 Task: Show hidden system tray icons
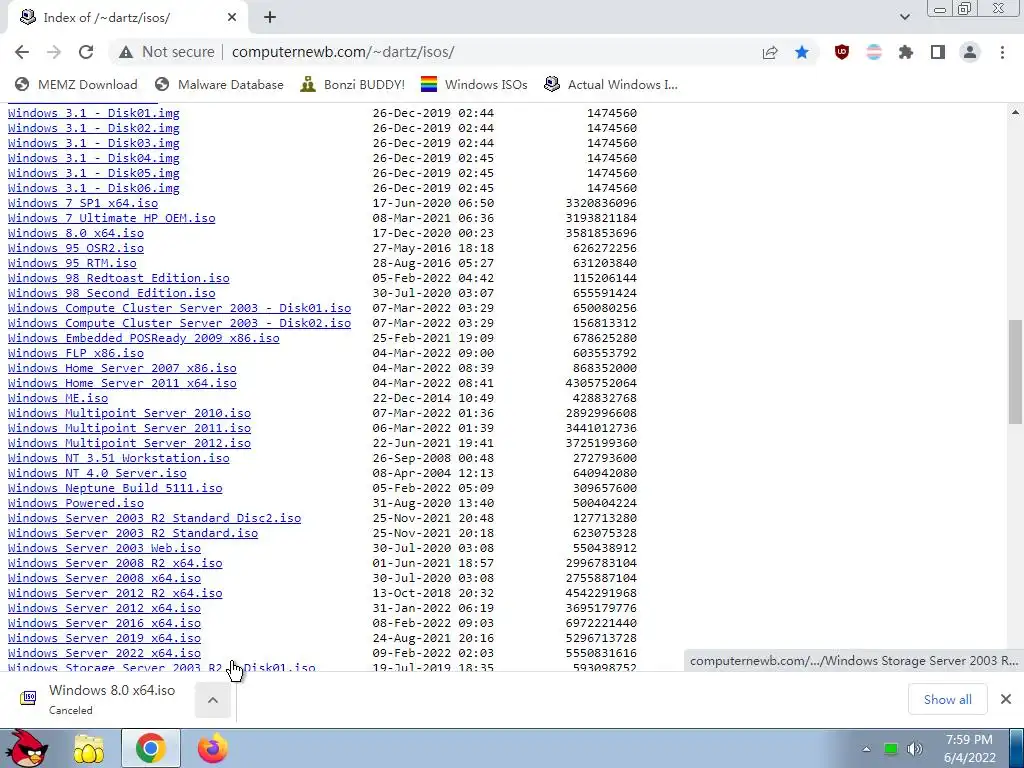coord(866,749)
